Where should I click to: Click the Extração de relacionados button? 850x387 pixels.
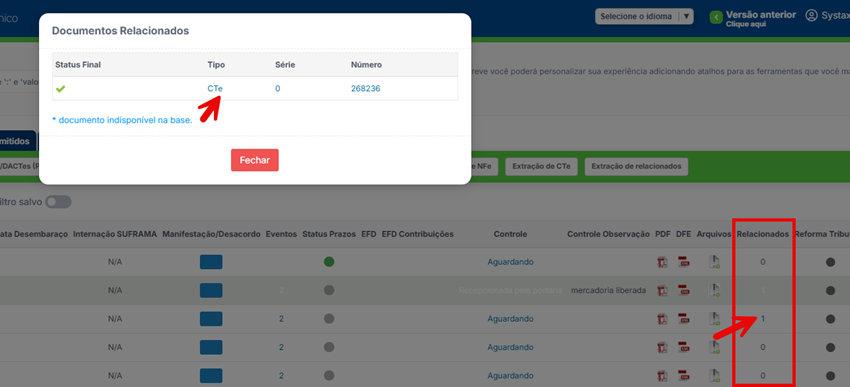click(636, 166)
